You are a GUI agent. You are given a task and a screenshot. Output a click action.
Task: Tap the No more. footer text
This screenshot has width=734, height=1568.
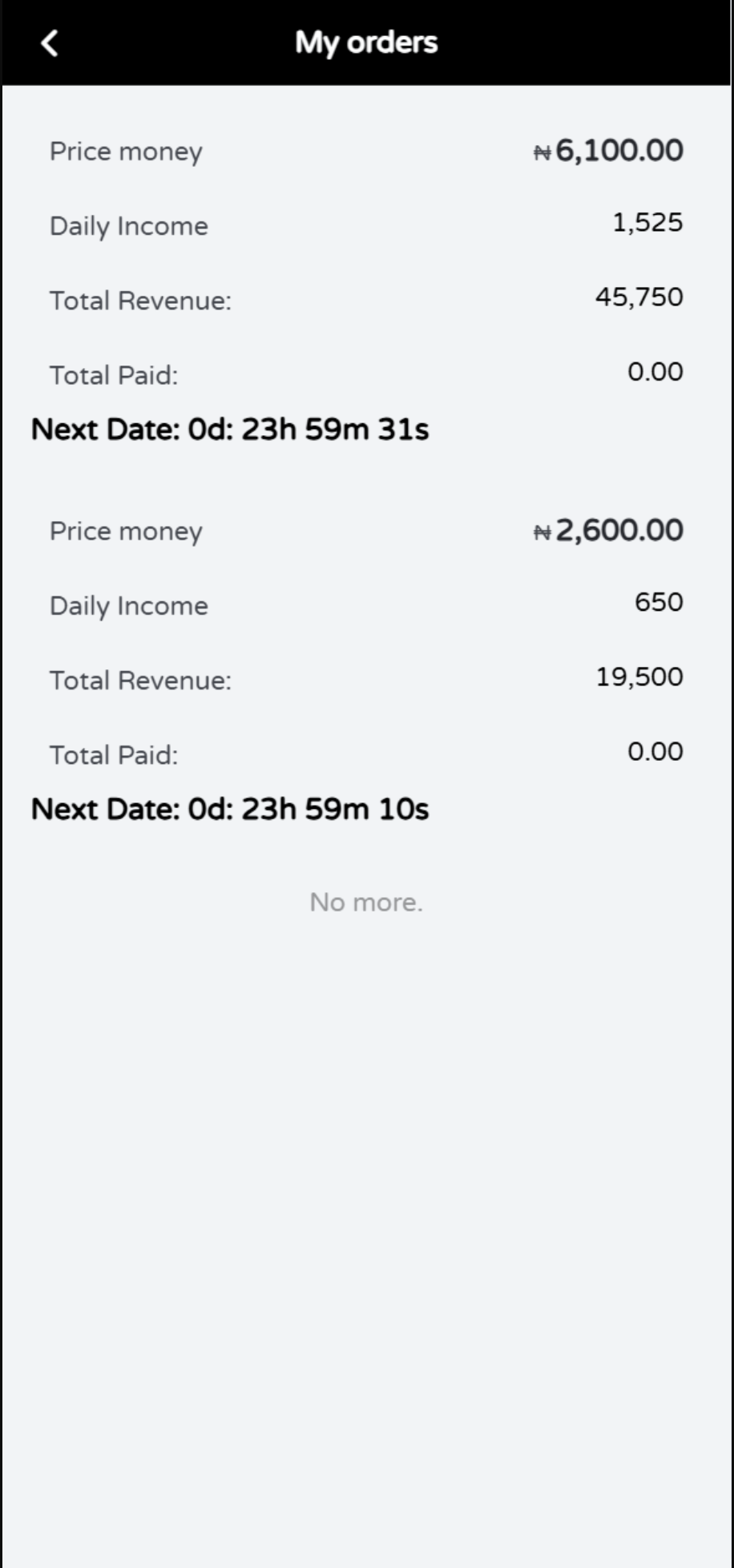(x=366, y=903)
